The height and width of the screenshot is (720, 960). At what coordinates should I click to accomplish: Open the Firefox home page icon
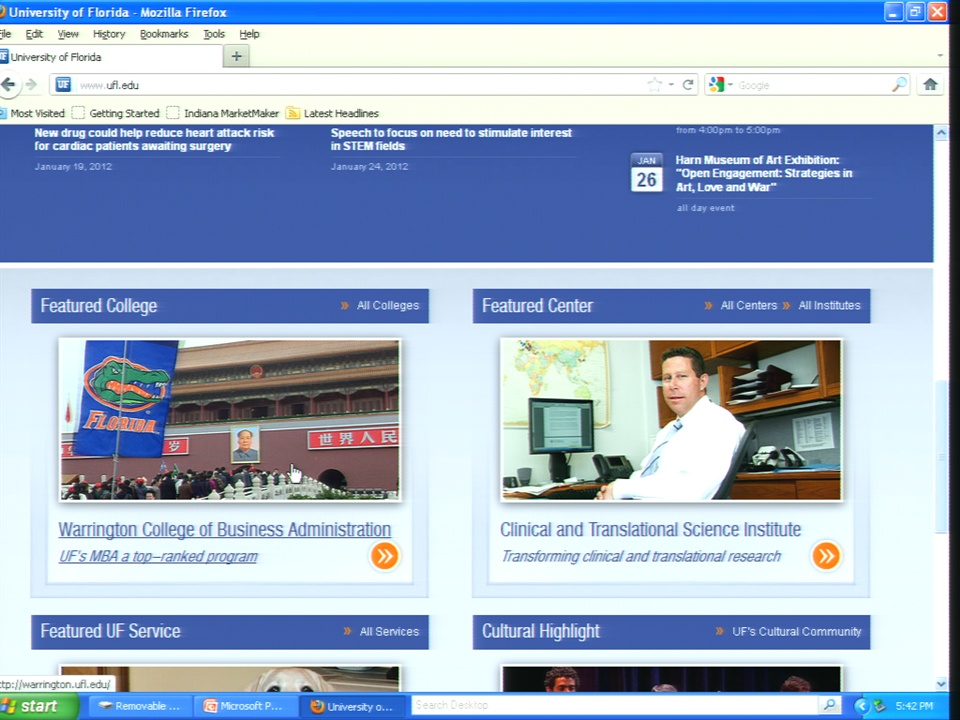[931, 84]
